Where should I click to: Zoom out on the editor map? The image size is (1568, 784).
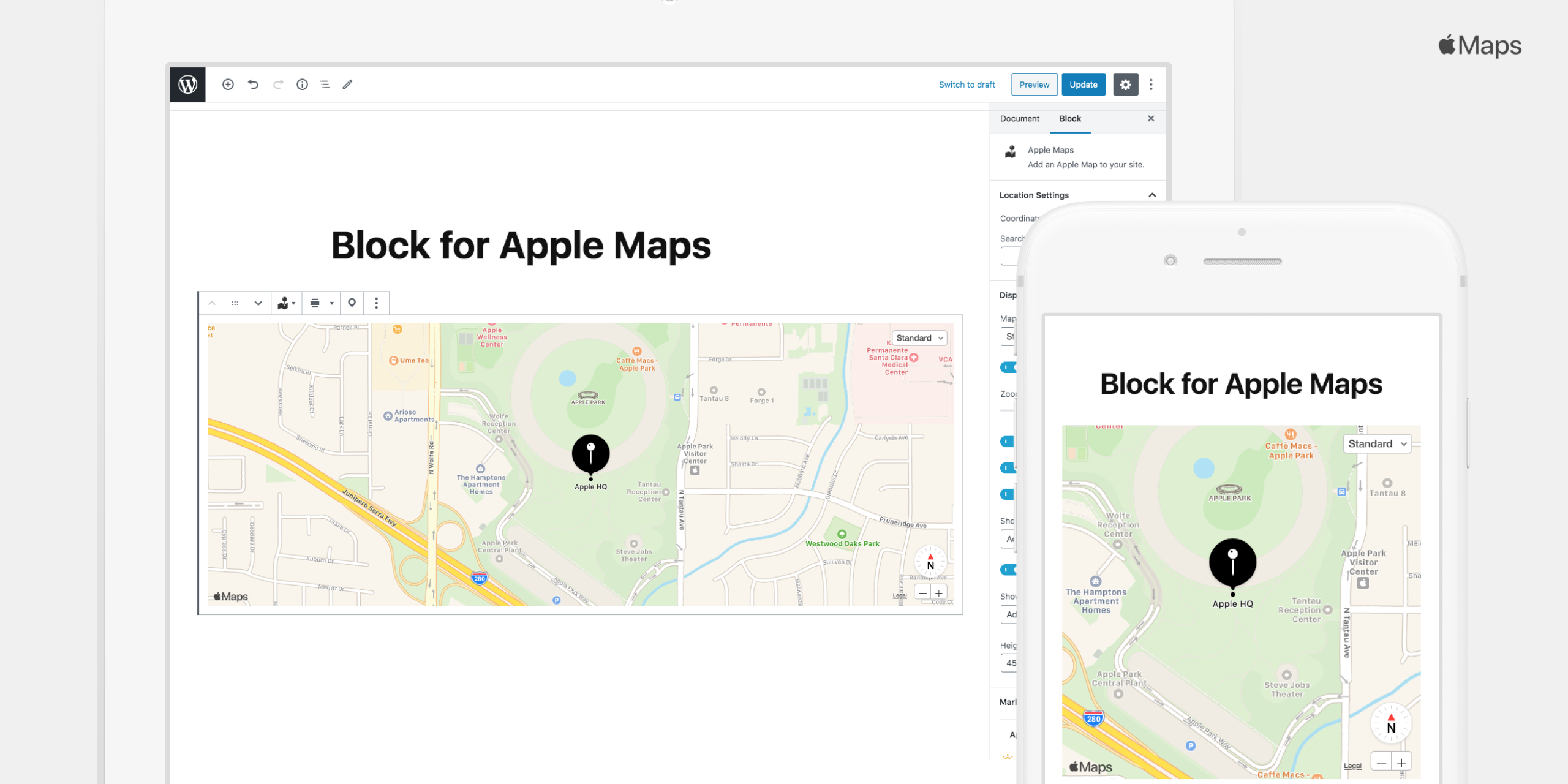click(922, 592)
